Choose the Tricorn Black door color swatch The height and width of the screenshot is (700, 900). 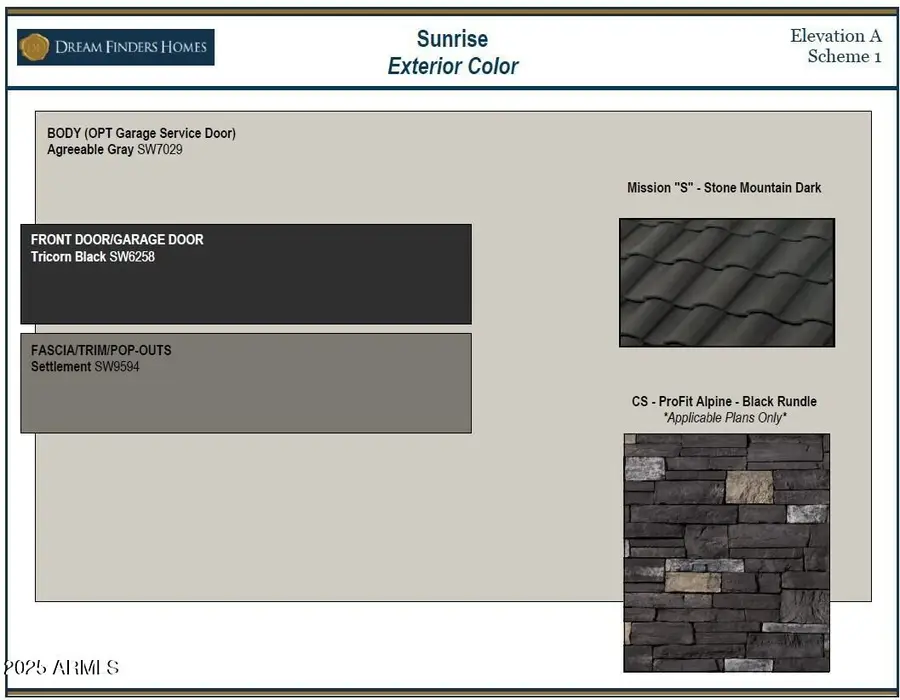[x=246, y=274]
